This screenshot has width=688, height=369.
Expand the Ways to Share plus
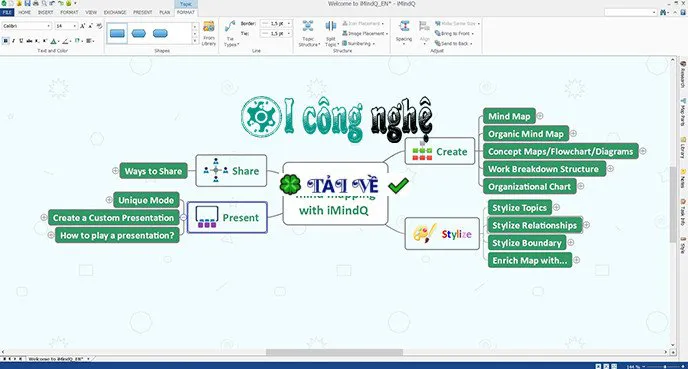tap(115, 170)
